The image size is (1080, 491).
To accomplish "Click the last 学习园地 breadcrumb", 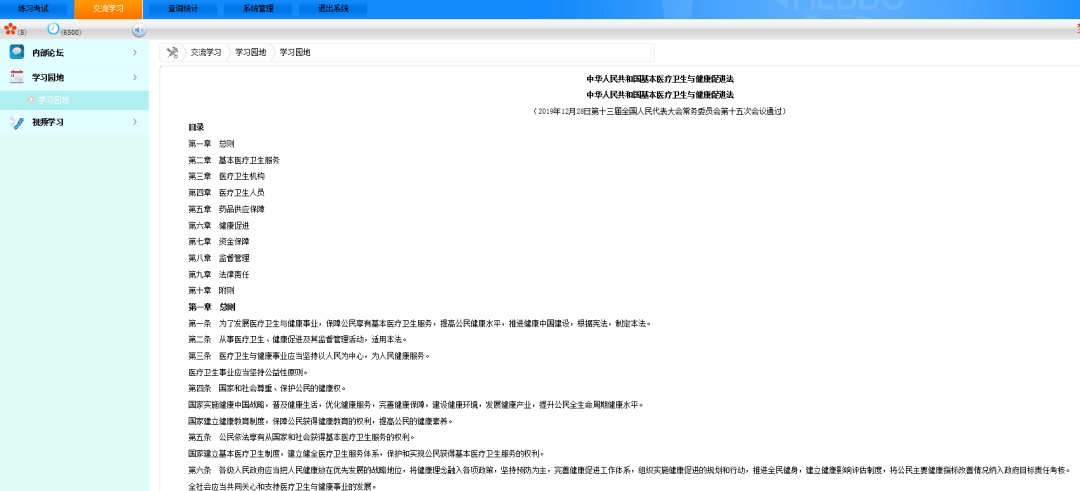I will [295, 52].
